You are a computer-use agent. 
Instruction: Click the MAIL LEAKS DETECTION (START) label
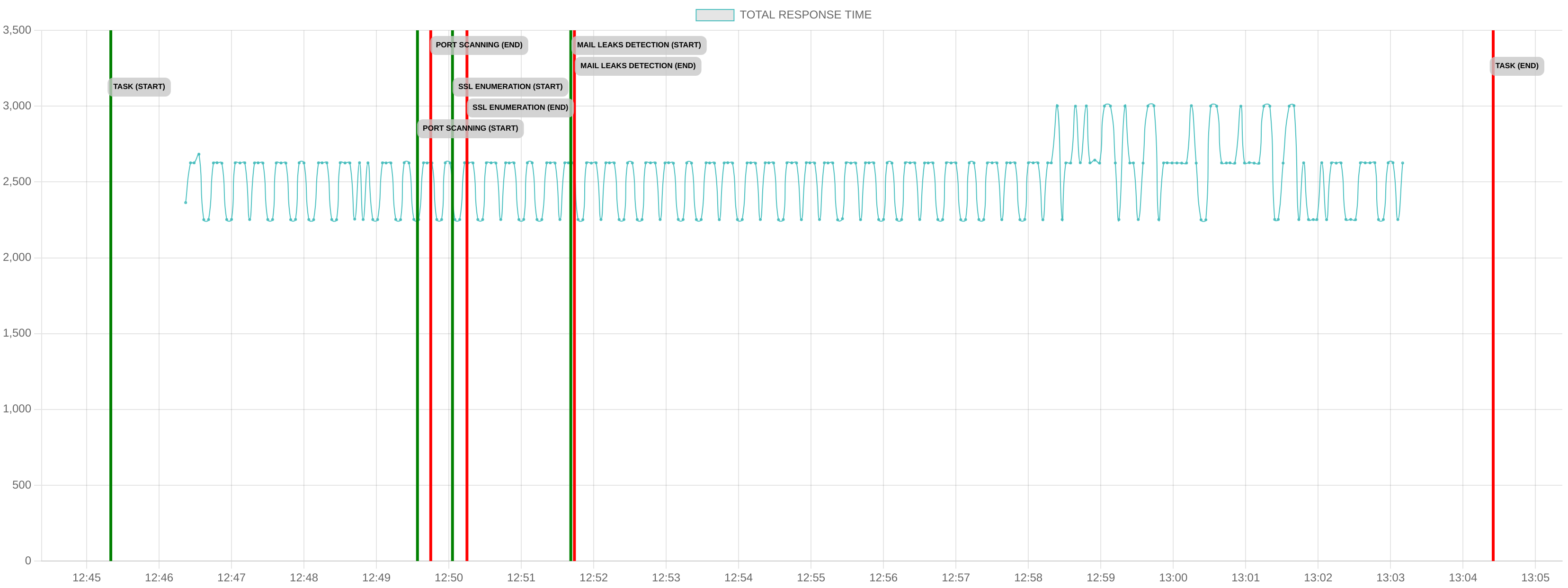639,45
